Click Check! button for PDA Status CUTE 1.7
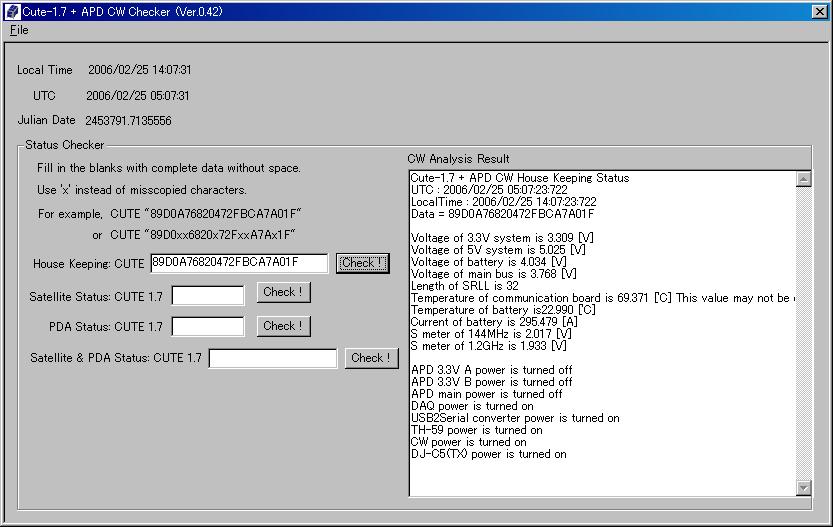 pyautogui.click(x=283, y=326)
